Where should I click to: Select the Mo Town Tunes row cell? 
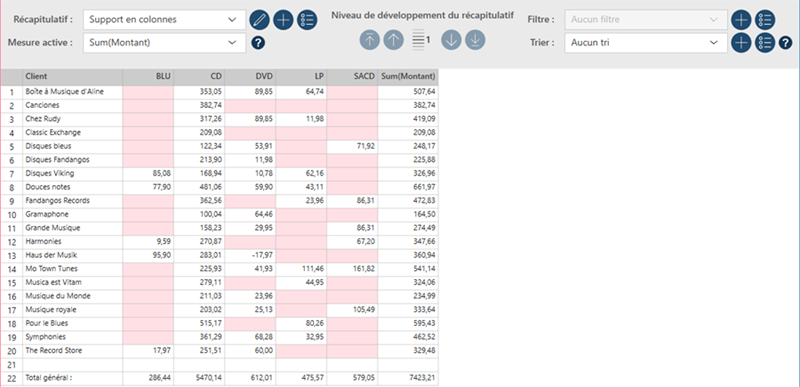(72, 269)
